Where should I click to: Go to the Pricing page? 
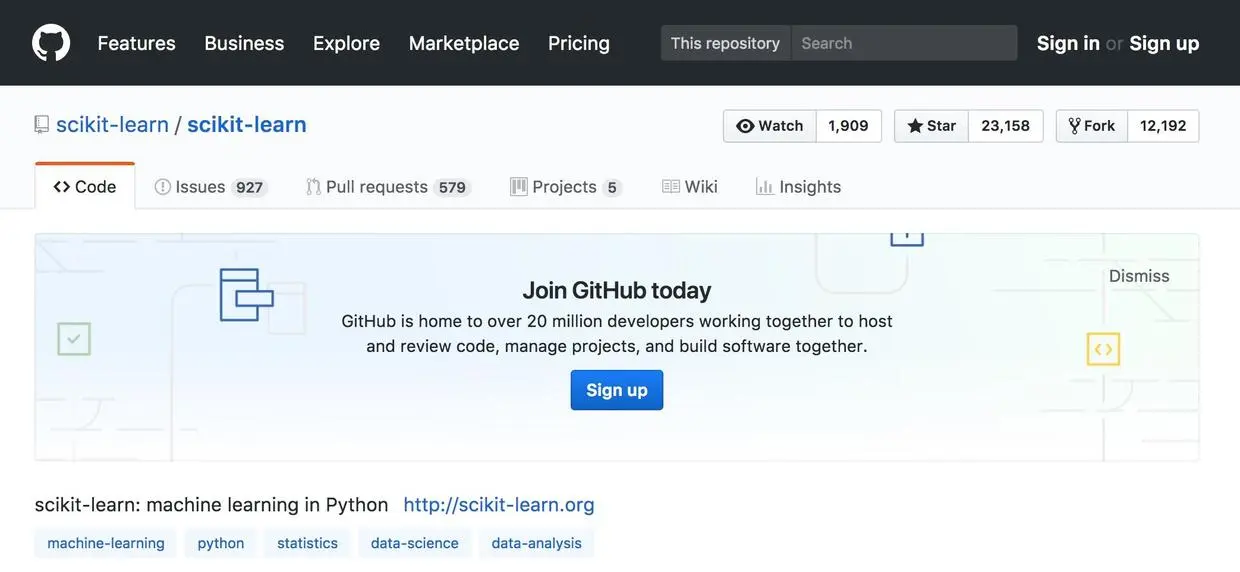pyautogui.click(x=579, y=43)
